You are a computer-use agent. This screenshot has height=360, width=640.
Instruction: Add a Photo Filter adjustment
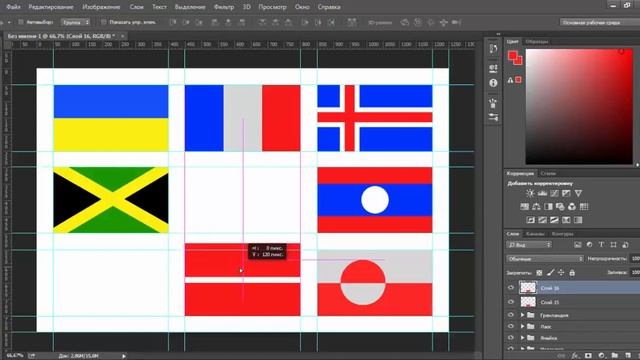coord(560,207)
